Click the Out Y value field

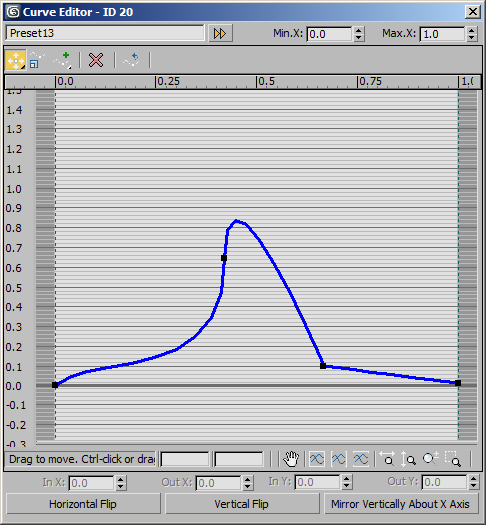click(x=444, y=482)
